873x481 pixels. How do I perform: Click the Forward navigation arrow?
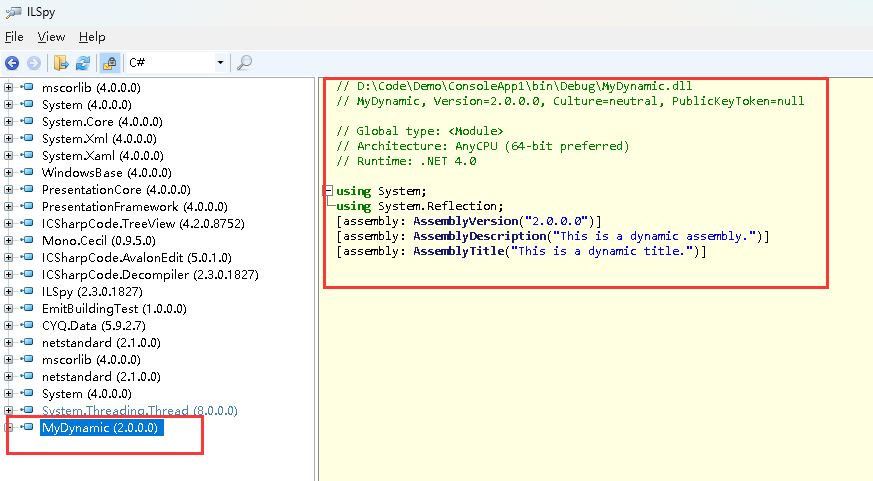[x=34, y=63]
